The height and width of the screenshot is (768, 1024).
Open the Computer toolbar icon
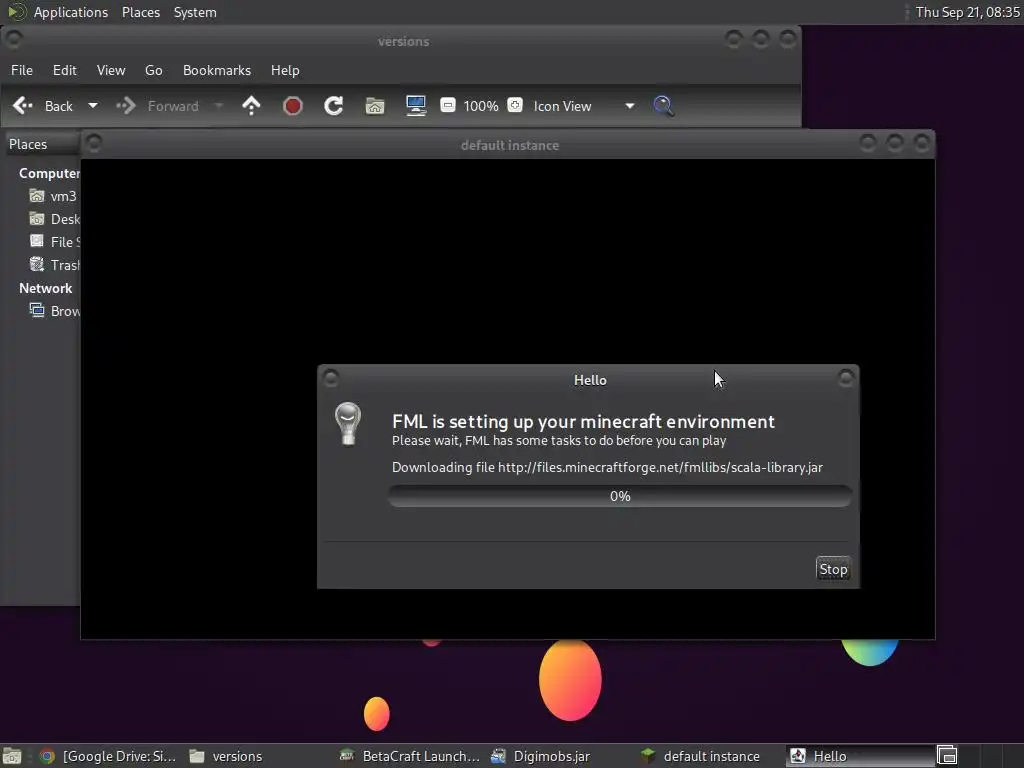coord(416,106)
